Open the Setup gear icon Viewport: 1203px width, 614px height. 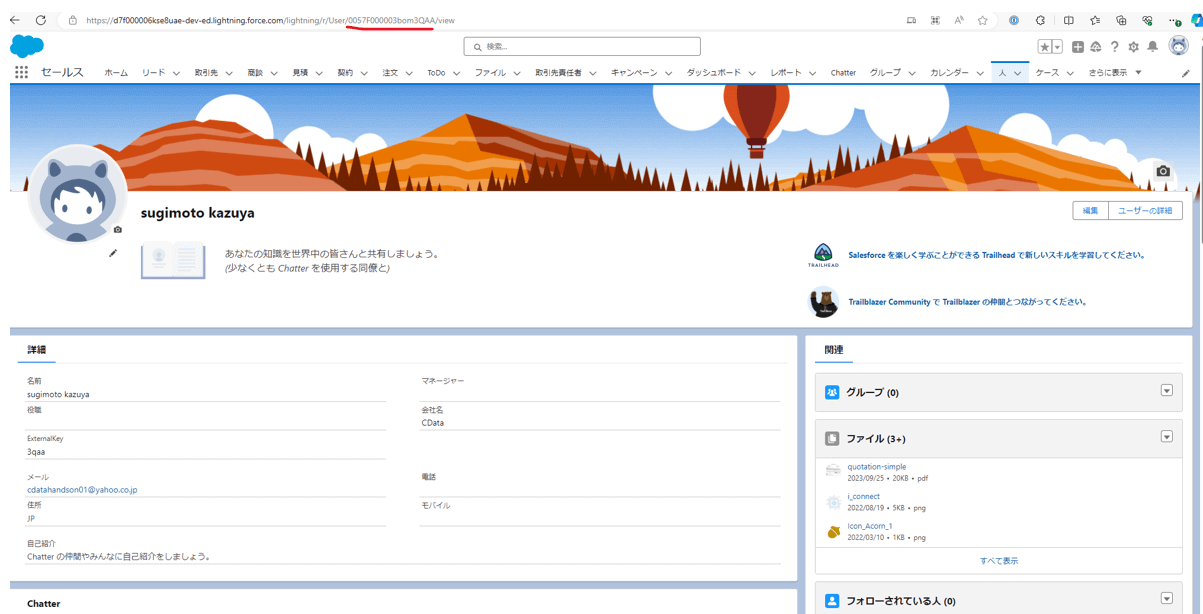pos(1133,47)
